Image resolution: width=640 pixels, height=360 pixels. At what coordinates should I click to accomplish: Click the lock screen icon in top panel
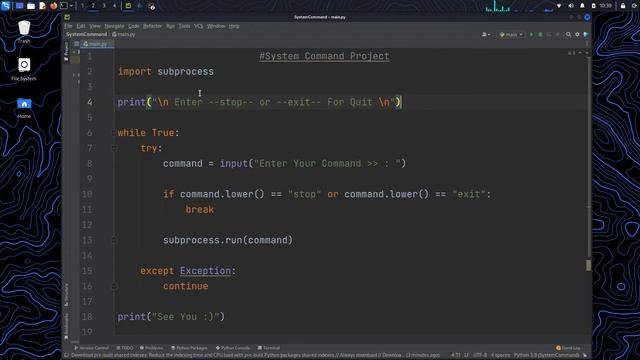pyautogui.click(x=623, y=6)
